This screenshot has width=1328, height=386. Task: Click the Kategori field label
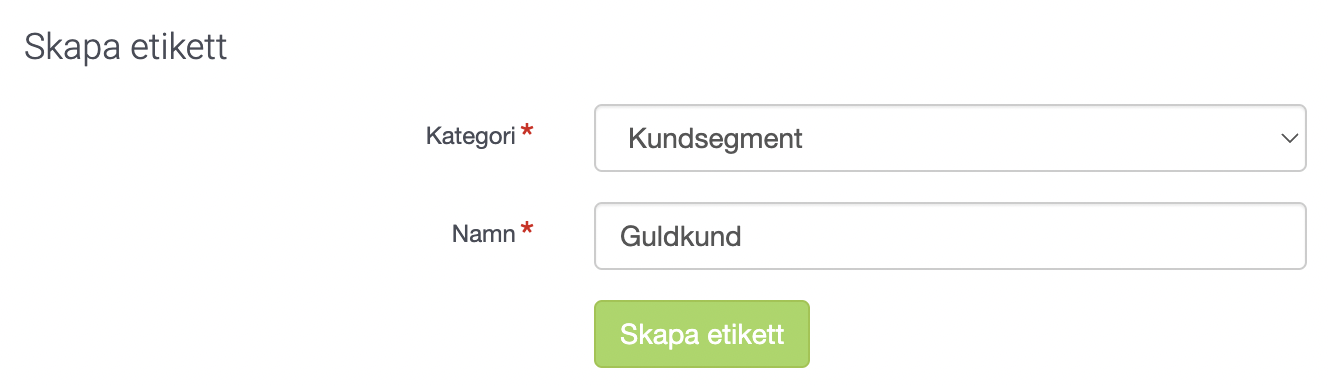[x=470, y=135]
